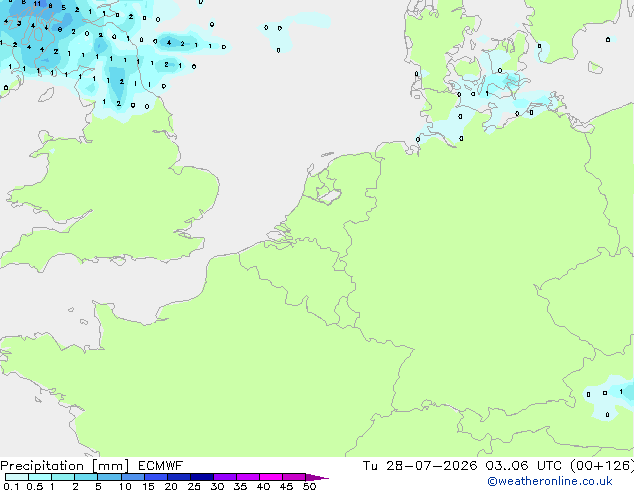The width and height of the screenshot is (634, 490).
Task: Click the legend label '25'
Action: point(194,486)
